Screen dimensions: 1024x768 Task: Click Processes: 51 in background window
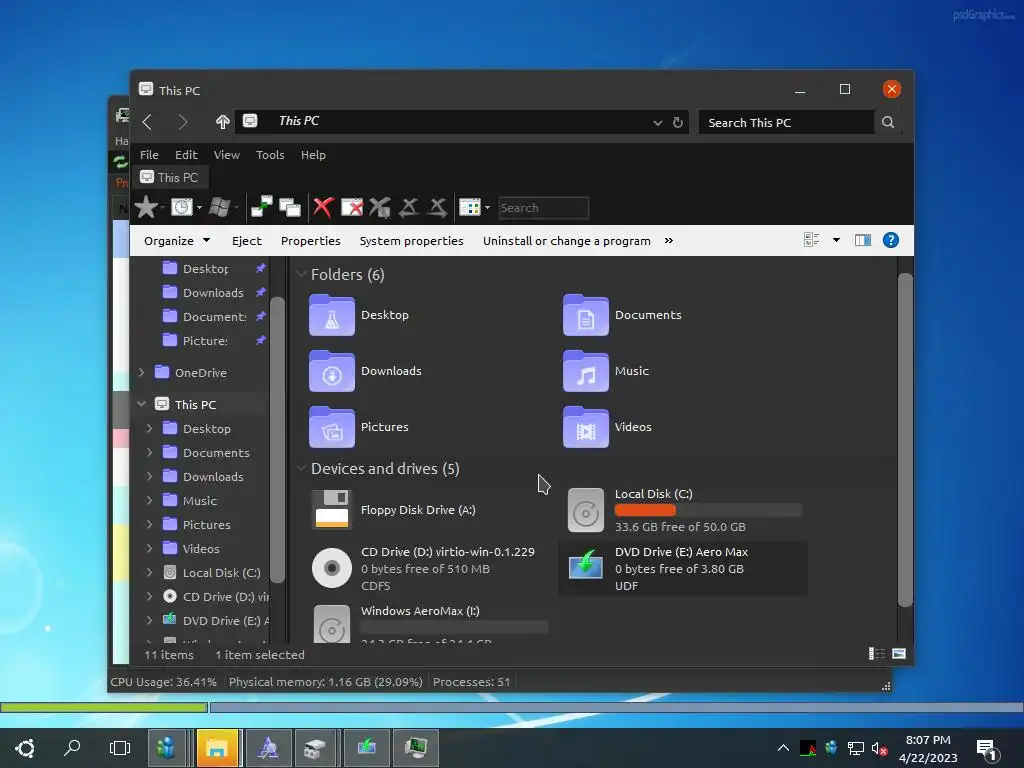471,682
